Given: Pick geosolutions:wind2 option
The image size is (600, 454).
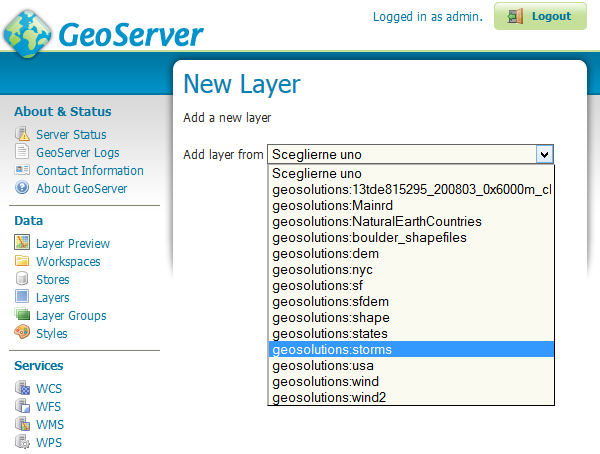Looking at the screenshot, I should [411, 397].
